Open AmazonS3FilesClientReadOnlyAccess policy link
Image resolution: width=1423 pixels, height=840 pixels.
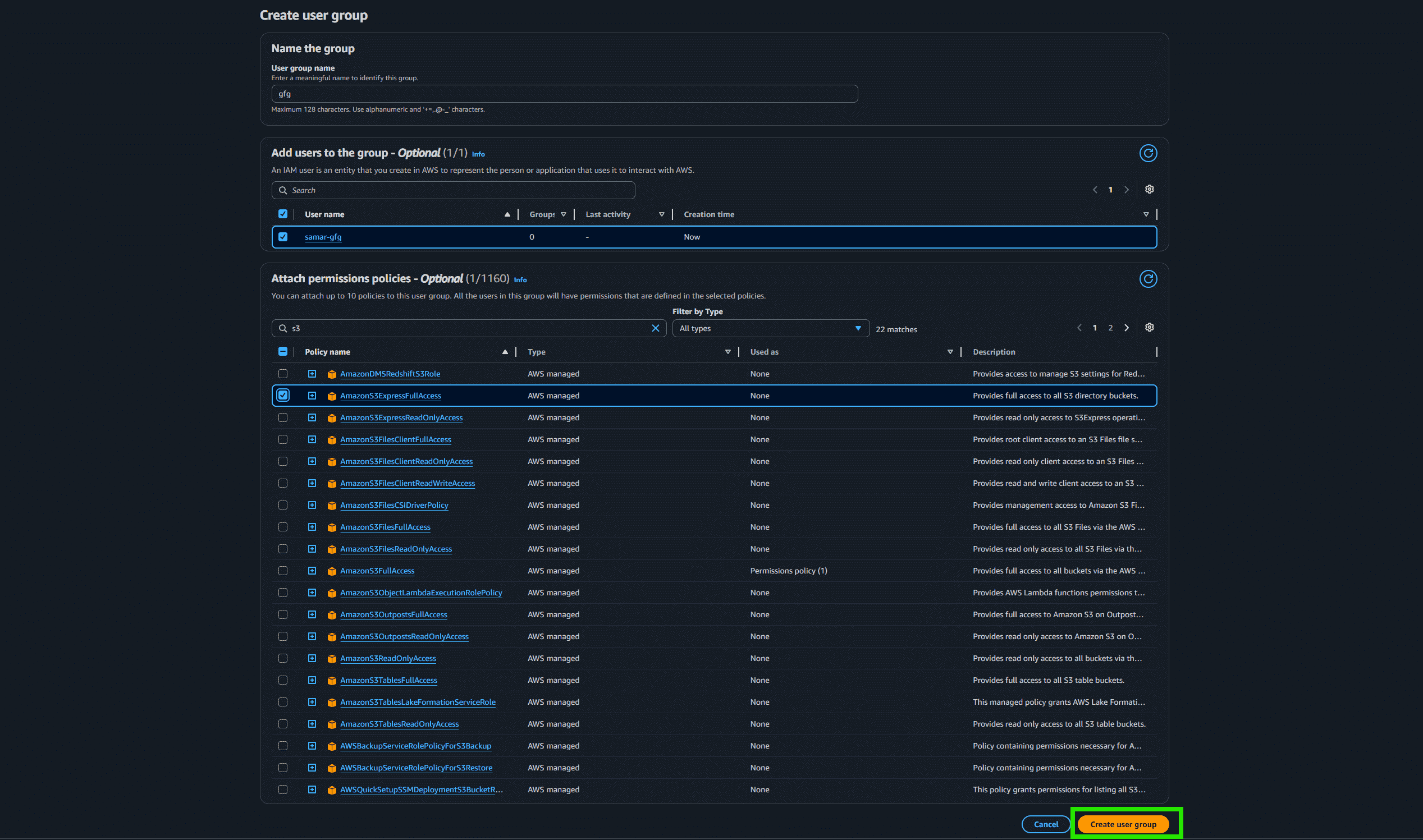(406, 461)
